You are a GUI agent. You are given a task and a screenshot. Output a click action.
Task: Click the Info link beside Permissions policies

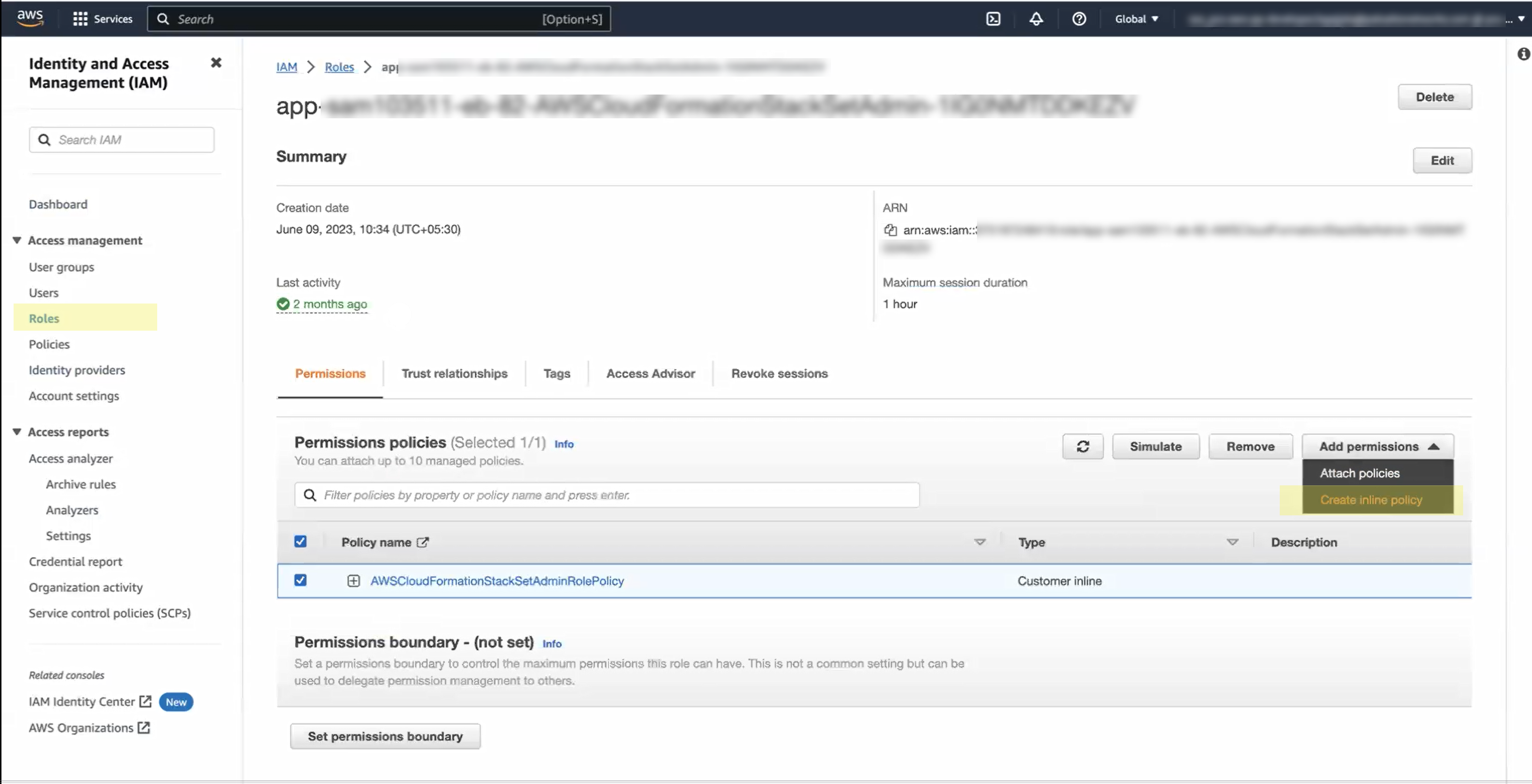[x=564, y=444]
